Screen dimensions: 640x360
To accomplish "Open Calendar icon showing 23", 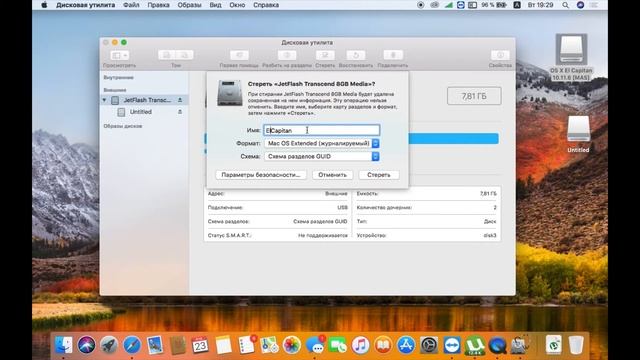I will (200, 345).
